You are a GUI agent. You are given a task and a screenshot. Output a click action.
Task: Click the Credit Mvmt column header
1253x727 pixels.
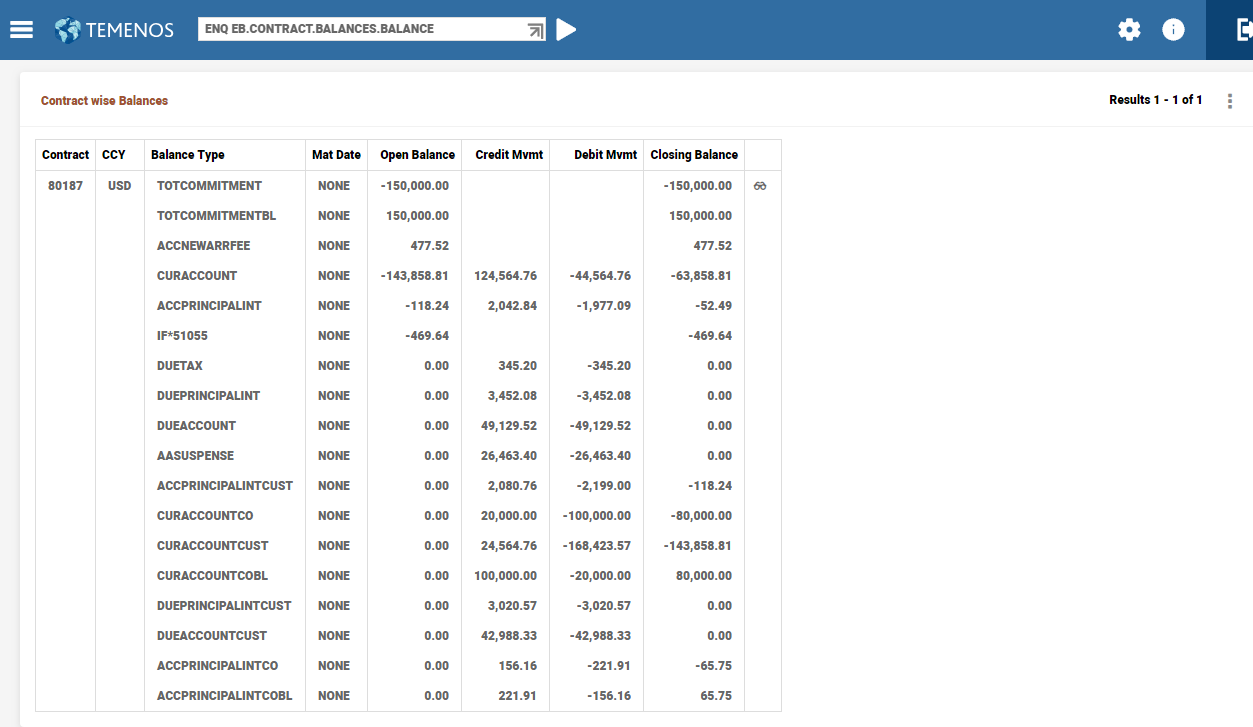[x=509, y=155]
